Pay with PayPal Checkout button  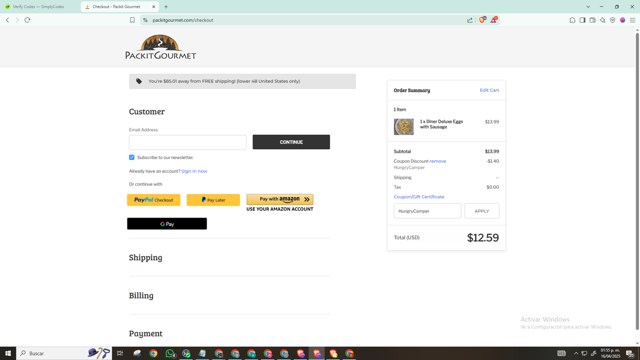pos(153,200)
